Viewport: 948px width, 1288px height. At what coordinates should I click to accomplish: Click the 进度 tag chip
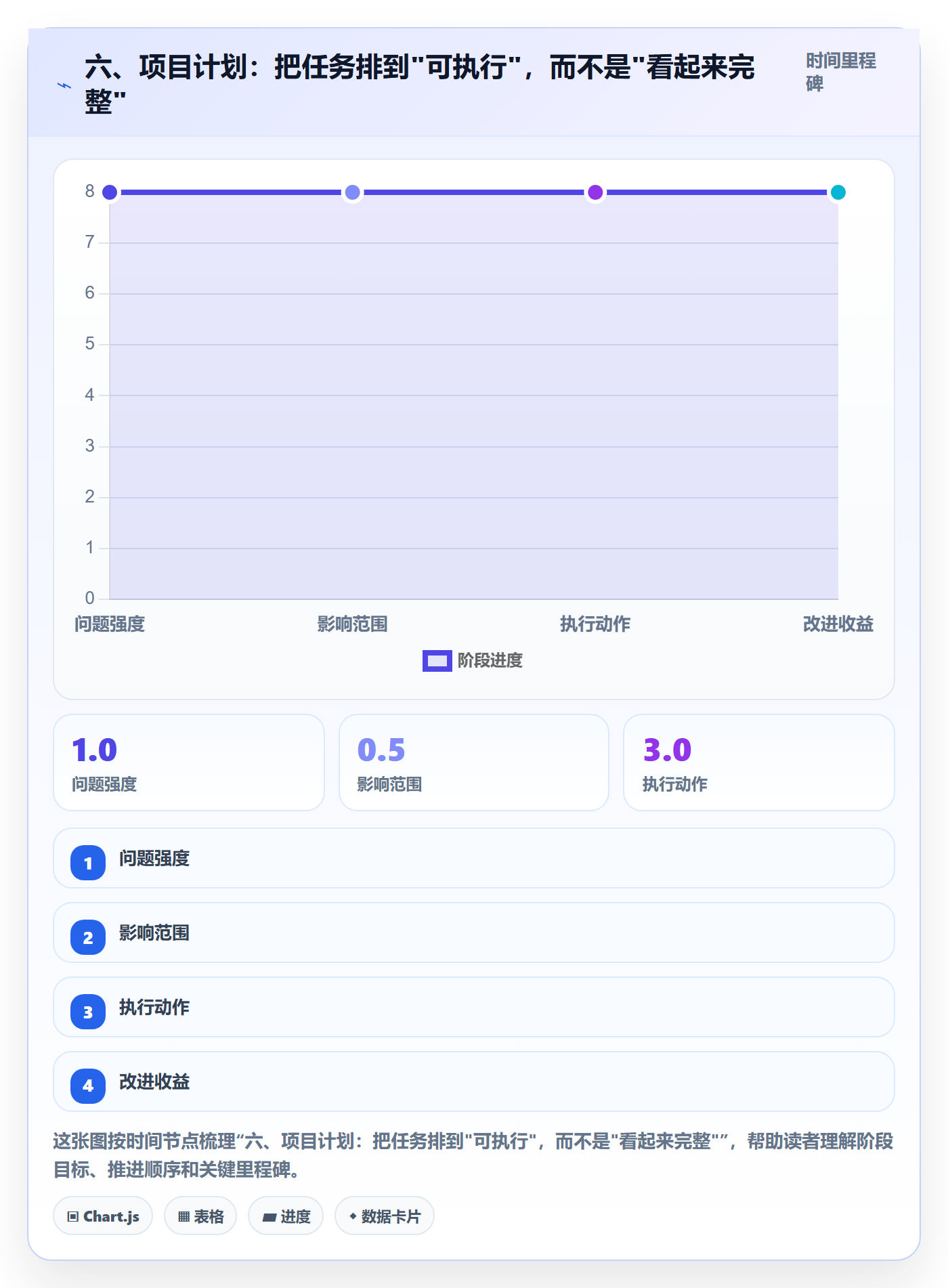(286, 1216)
